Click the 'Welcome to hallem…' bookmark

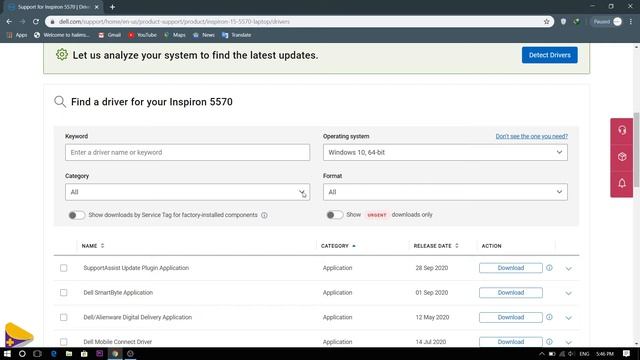tap(62, 35)
